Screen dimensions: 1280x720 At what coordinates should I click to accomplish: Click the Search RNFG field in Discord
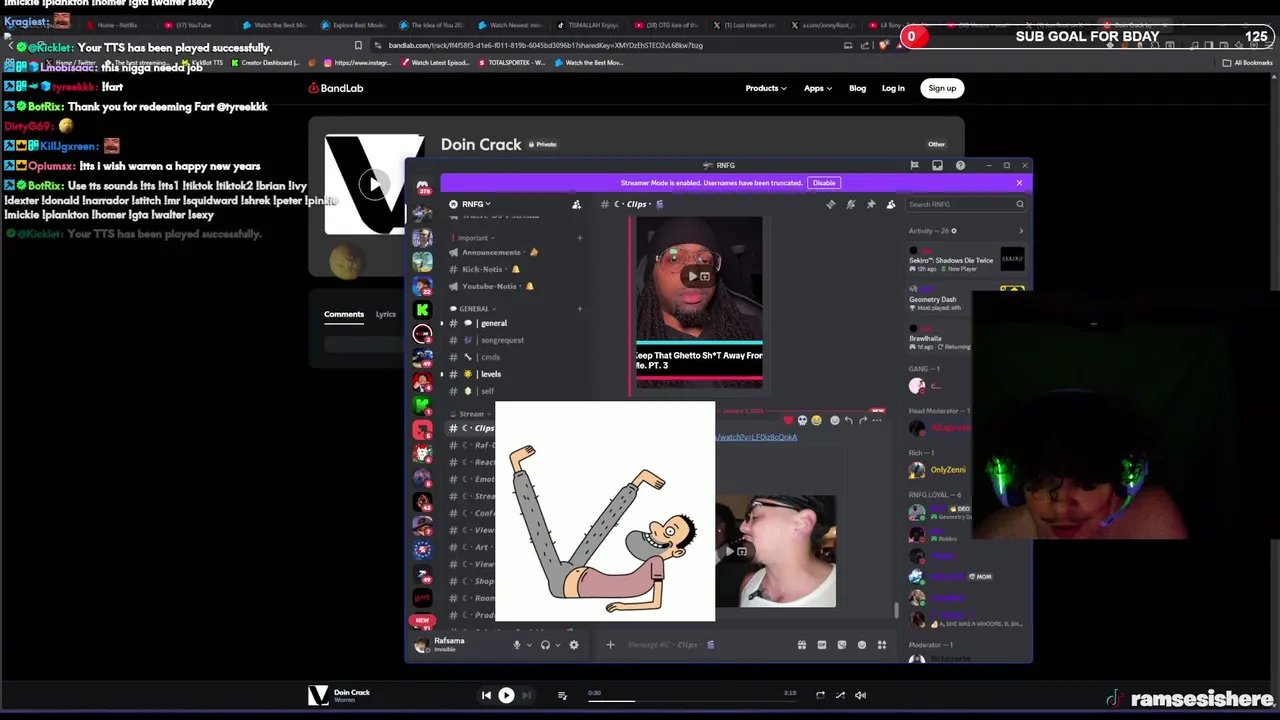point(965,204)
